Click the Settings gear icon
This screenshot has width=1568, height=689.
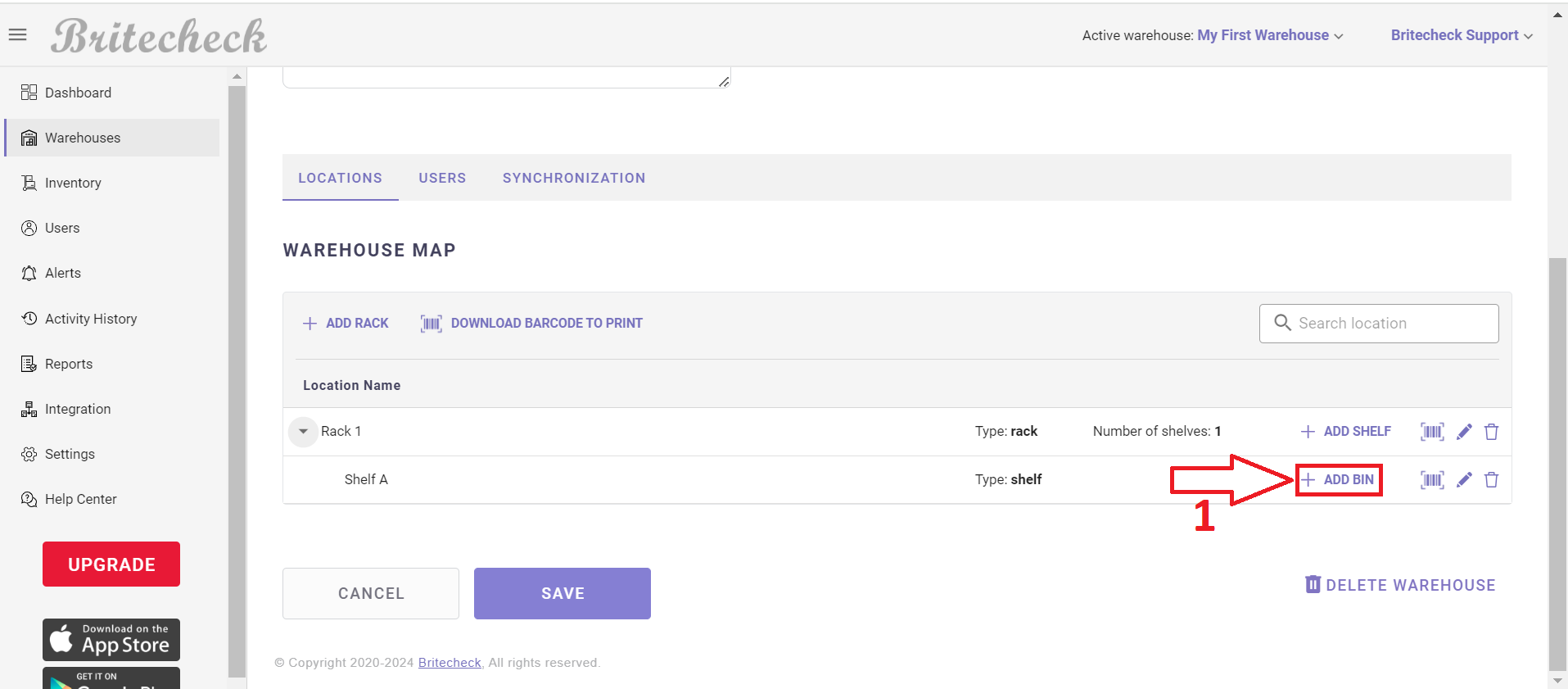click(29, 454)
